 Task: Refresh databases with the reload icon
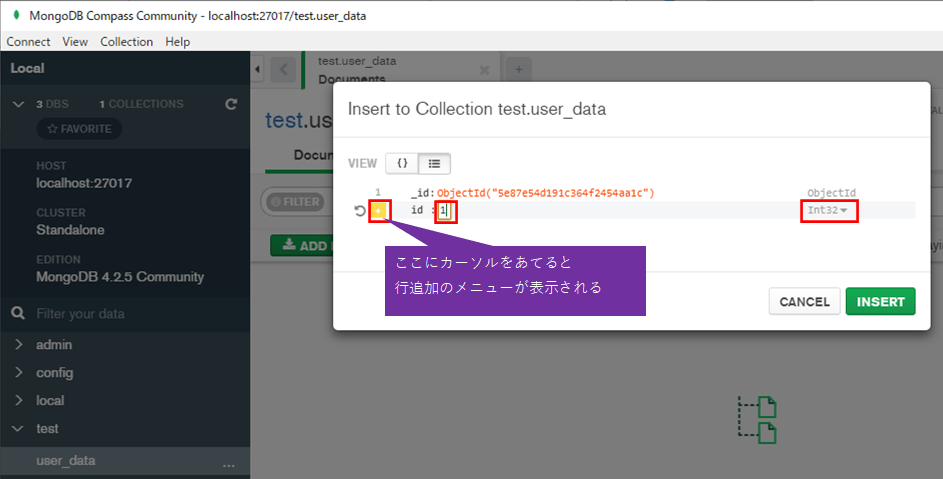click(x=231, y=104)
